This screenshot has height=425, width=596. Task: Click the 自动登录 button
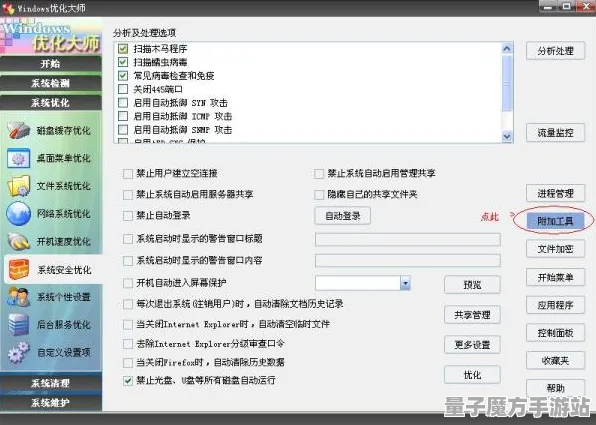pyautogui.click(x=342, y=216)
